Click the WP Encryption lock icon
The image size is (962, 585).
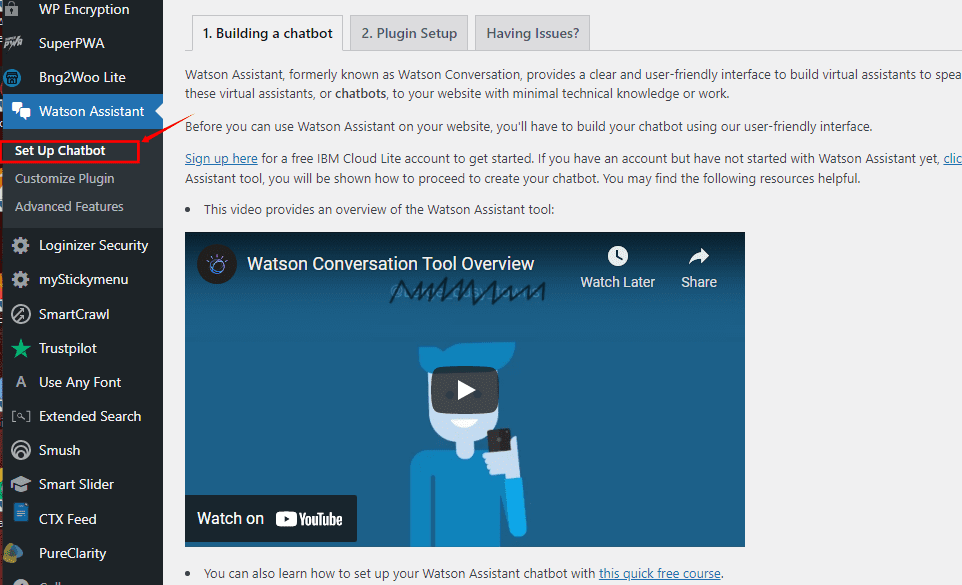(12, 9)
